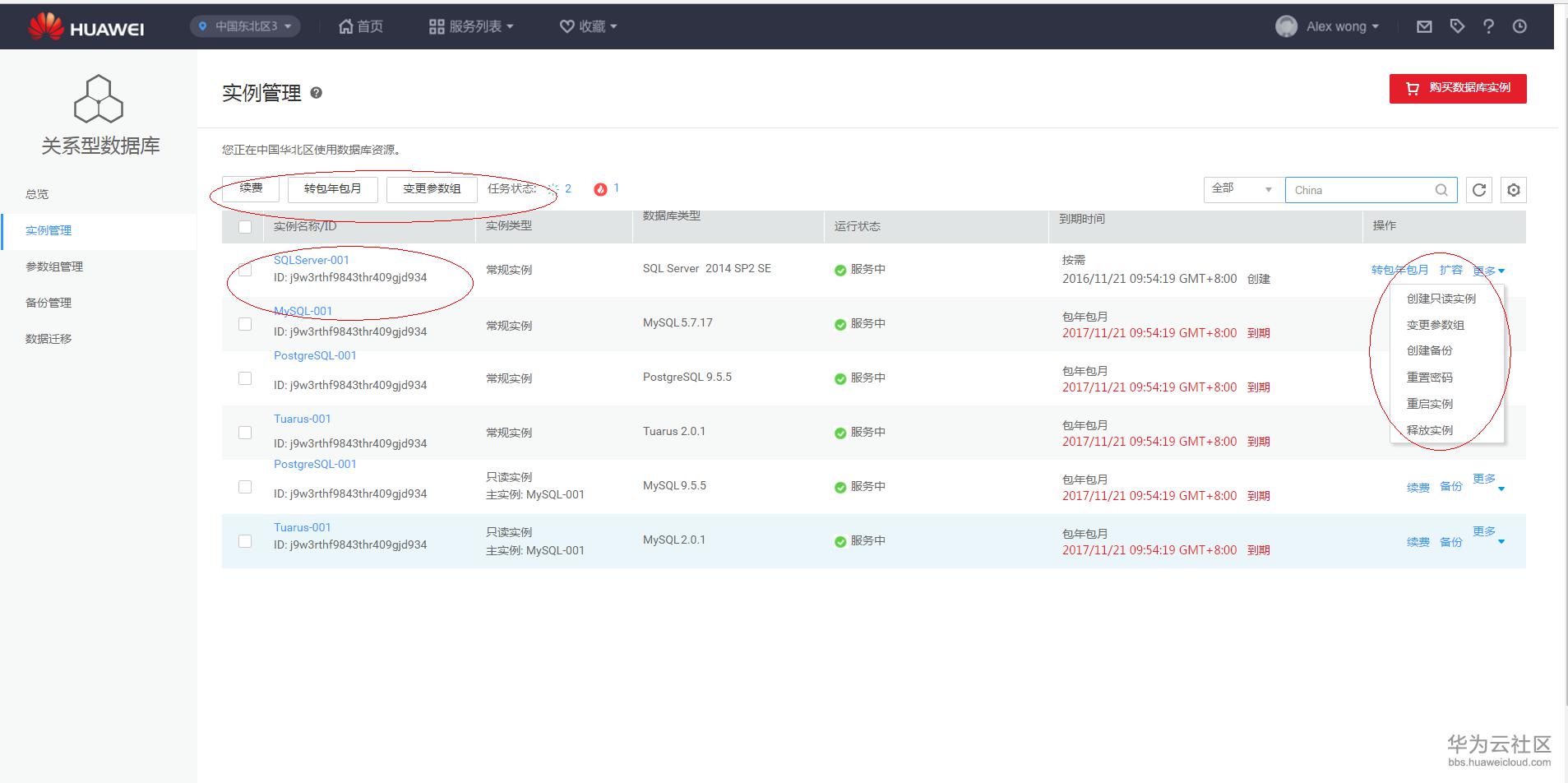Choose 创建只读实例 from the menu

(x=1441, y=299)
